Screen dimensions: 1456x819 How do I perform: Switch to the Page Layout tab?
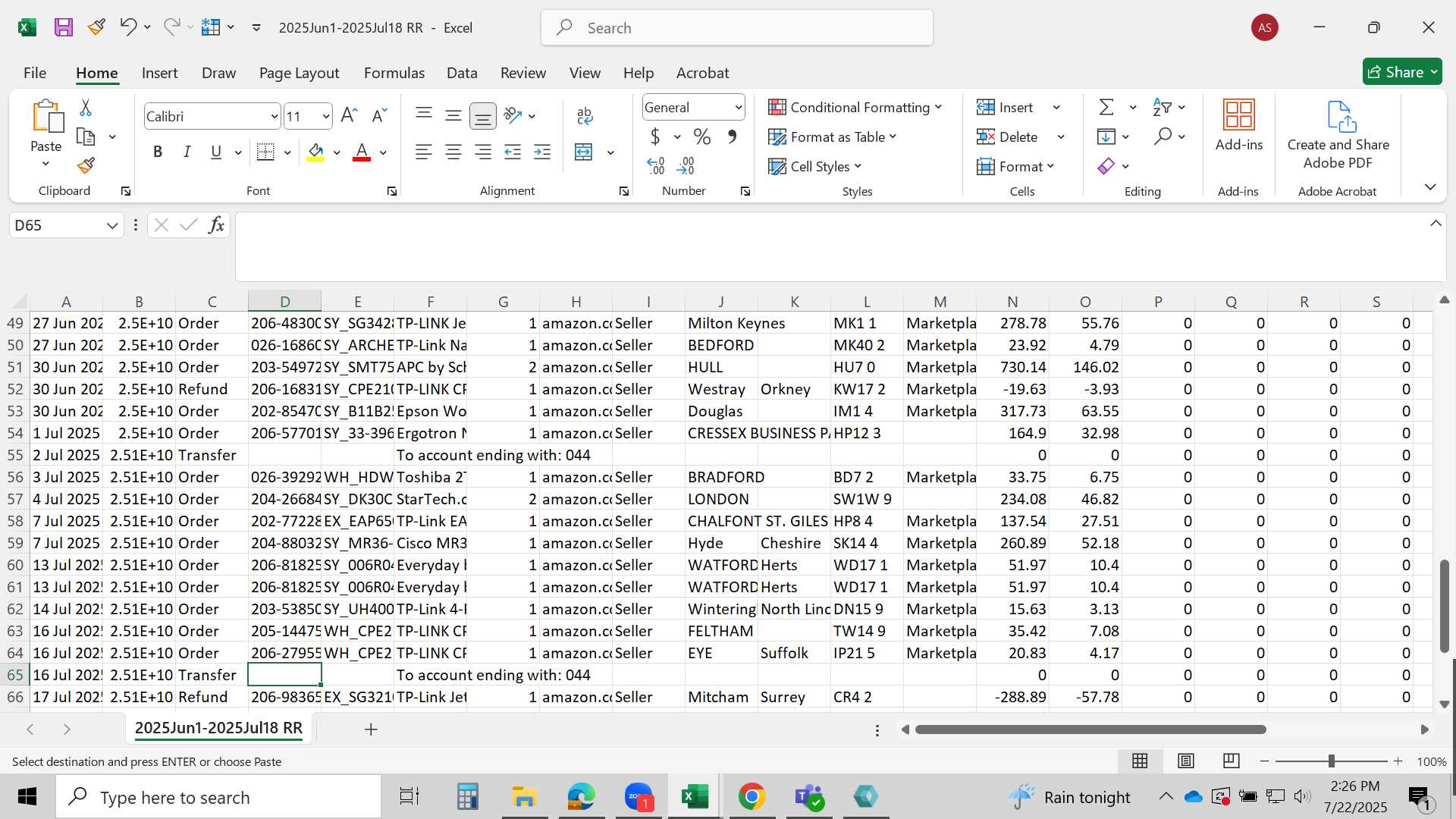coord(299,73)
